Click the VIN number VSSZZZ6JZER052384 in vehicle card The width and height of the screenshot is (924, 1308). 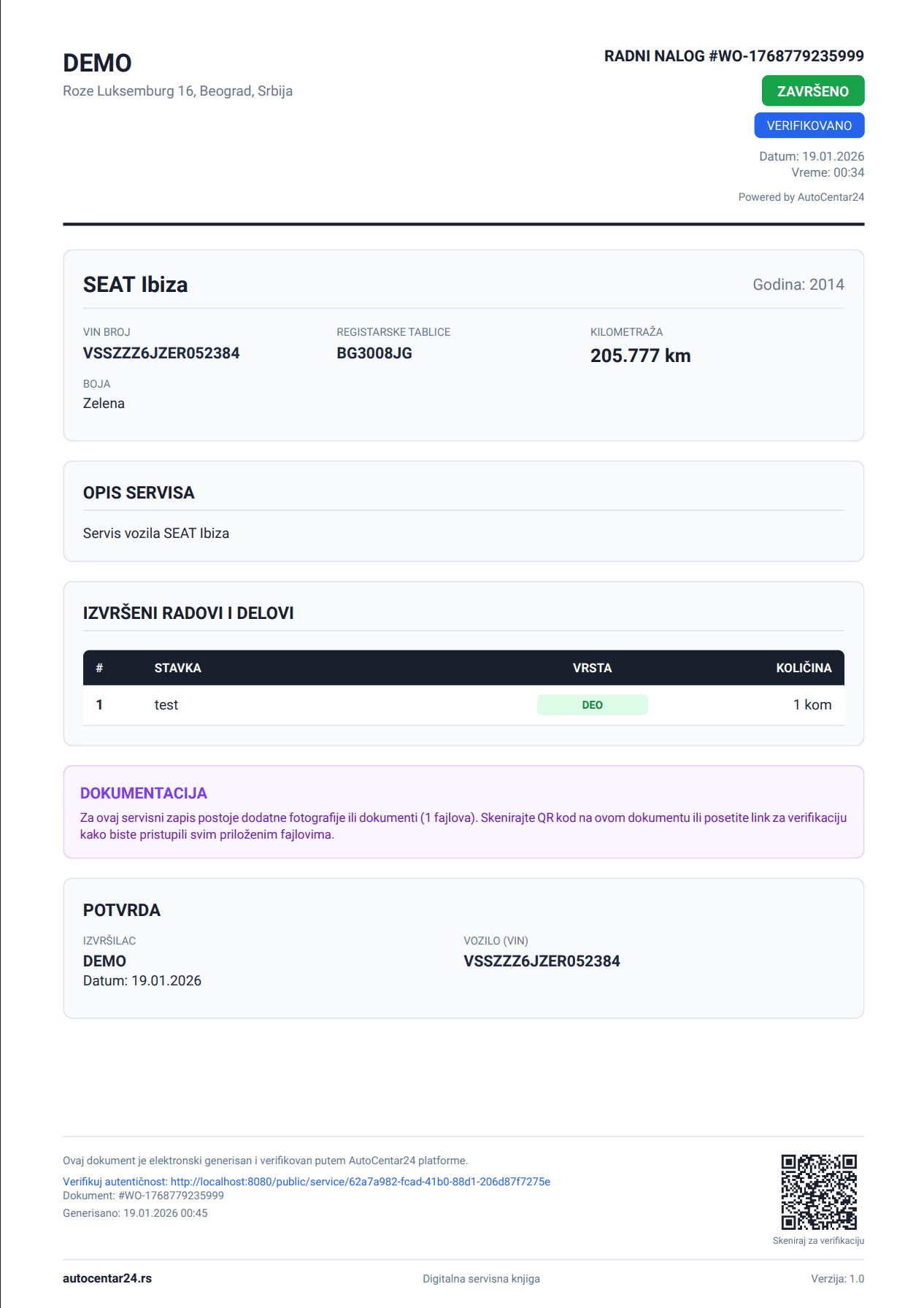point(161,353)
